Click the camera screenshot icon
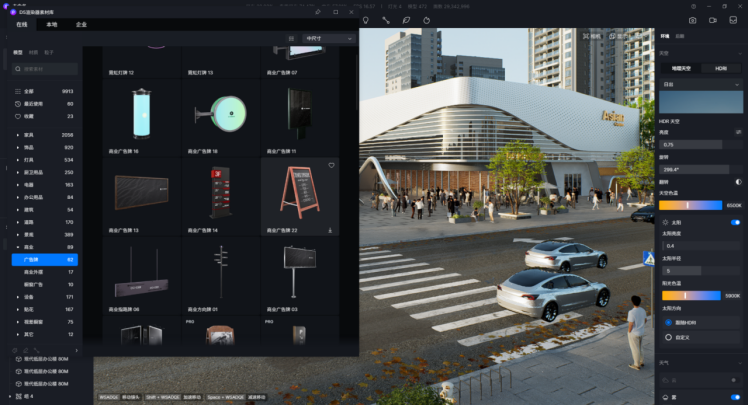Viewport: 748px width, 406px height. [x=692, y=20]
